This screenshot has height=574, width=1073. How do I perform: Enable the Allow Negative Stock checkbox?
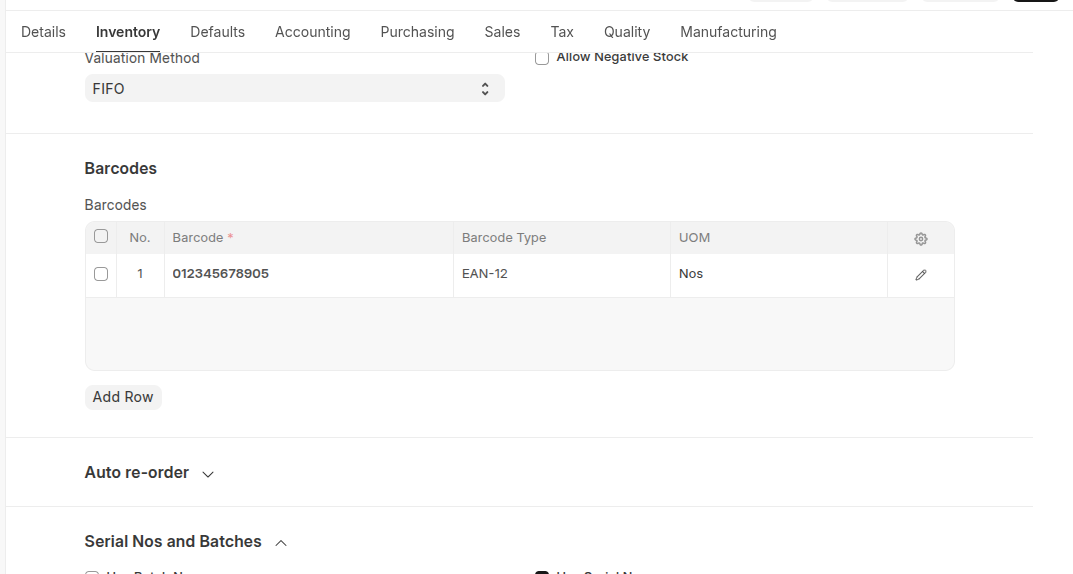coord(542,58)
